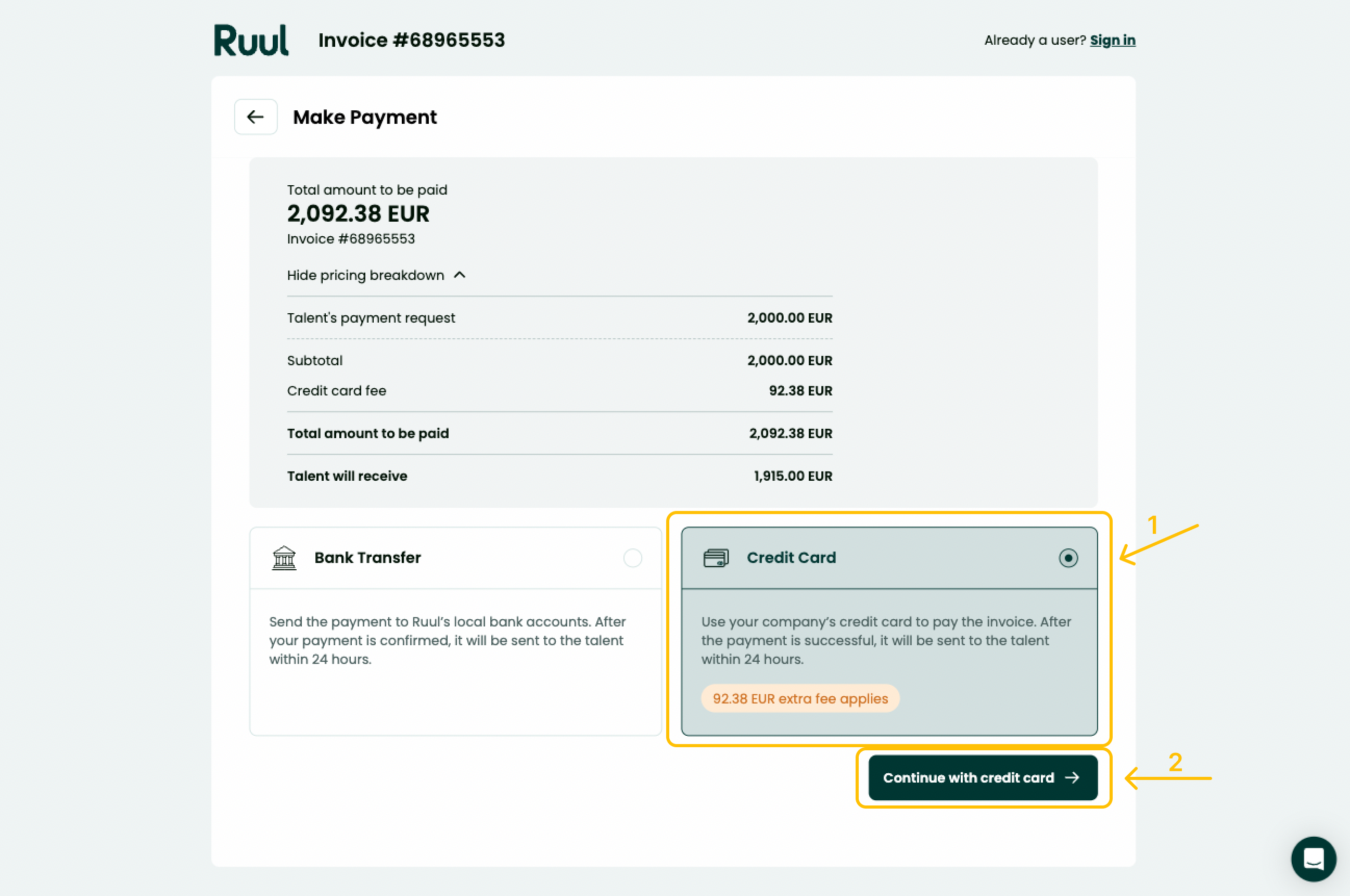Click the bank building icon
1350x896 pixels.
pyautogui.click(x=284, y=558)
